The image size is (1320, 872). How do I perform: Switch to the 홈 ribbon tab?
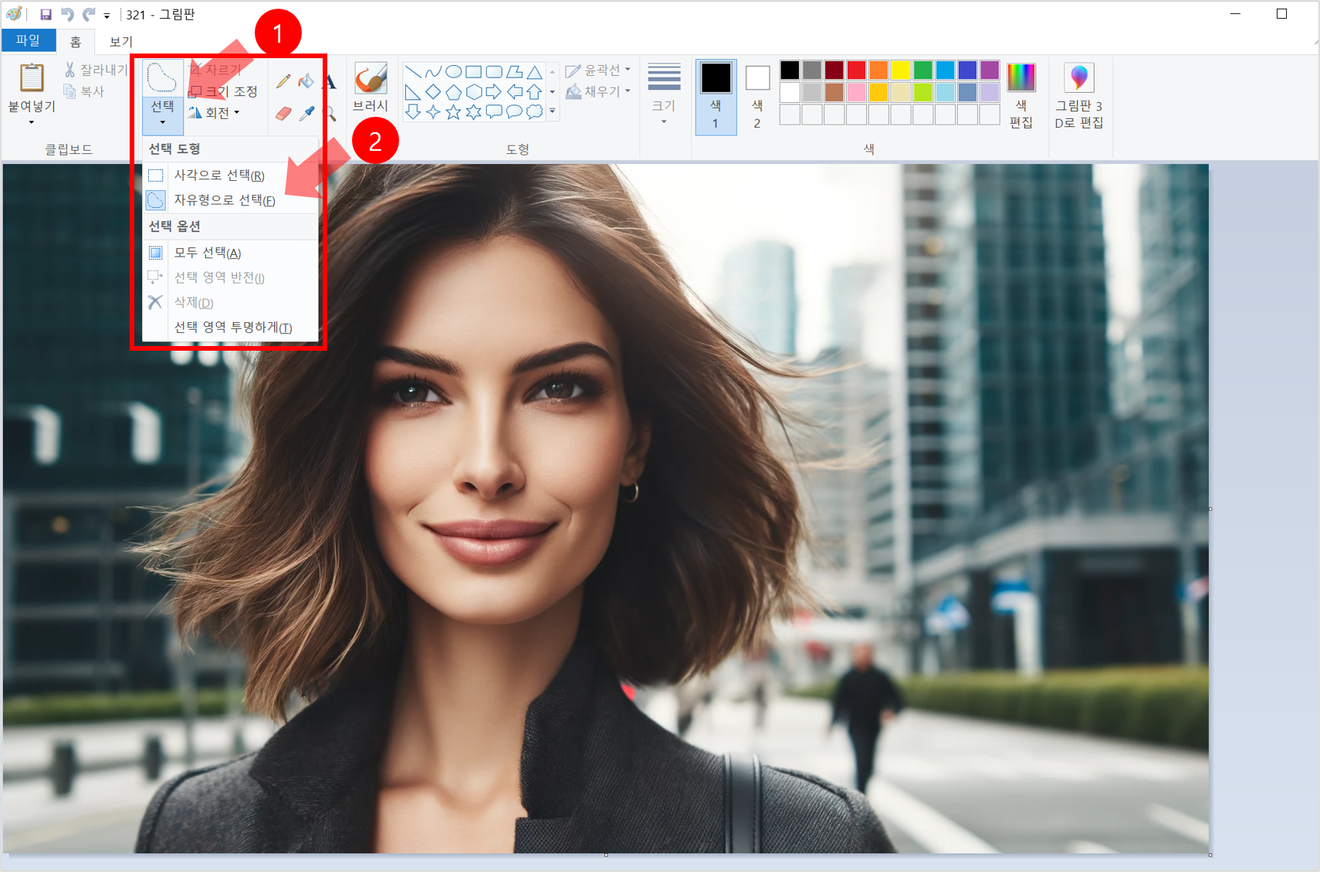(x=75, y=42)
